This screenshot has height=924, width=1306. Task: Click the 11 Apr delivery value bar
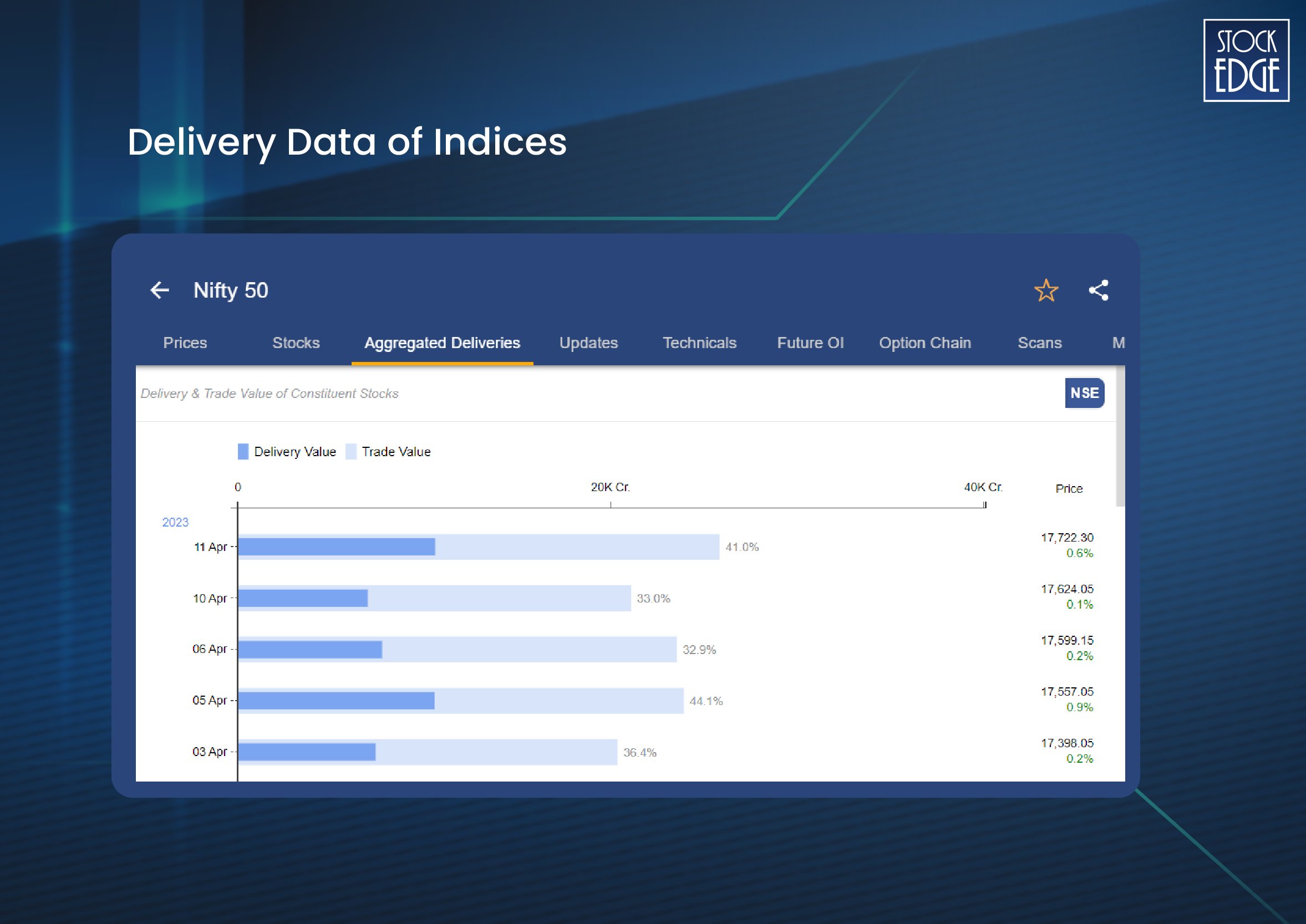click(x=336, y=547)
